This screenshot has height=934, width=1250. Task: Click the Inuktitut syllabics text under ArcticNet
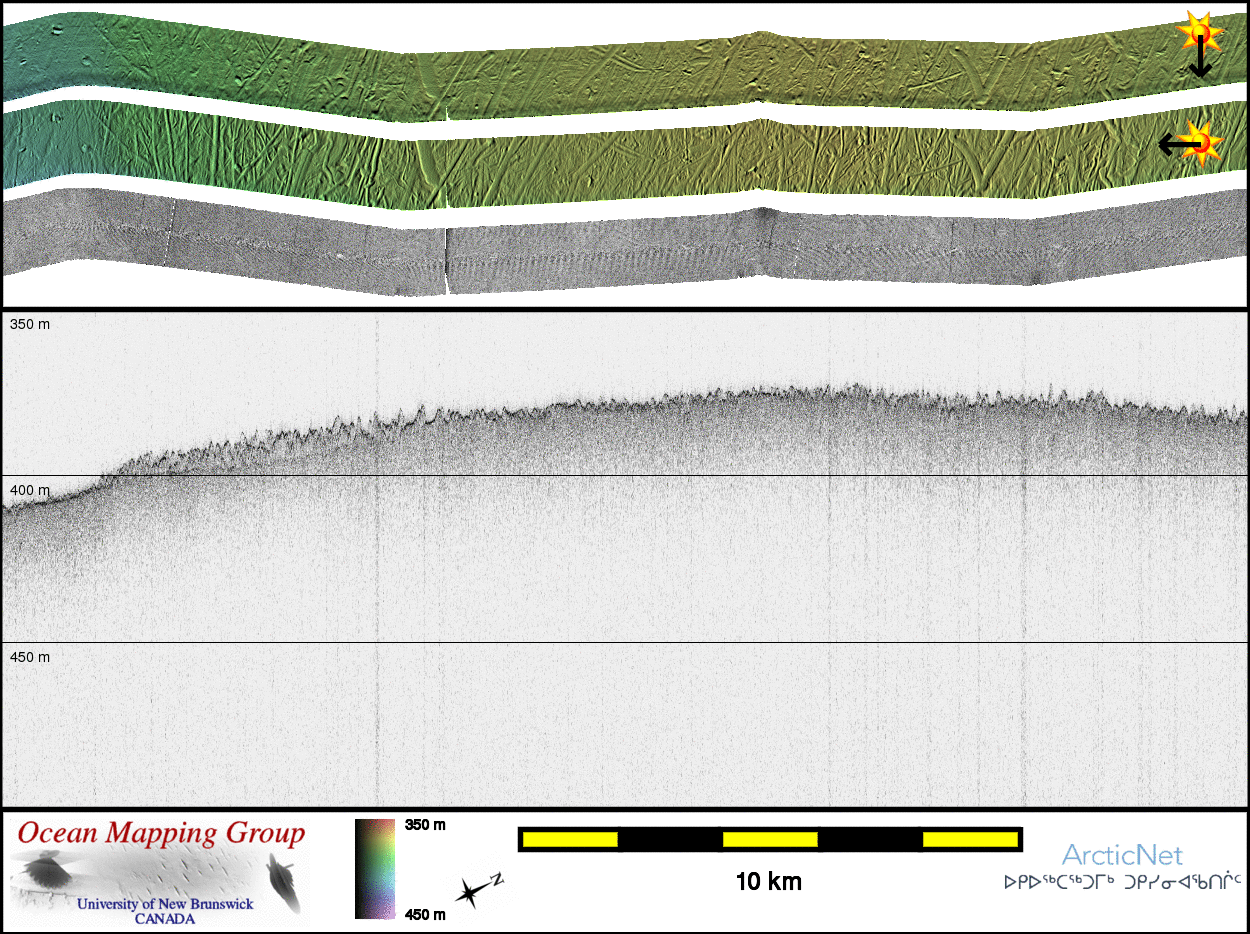point(1122,883)
